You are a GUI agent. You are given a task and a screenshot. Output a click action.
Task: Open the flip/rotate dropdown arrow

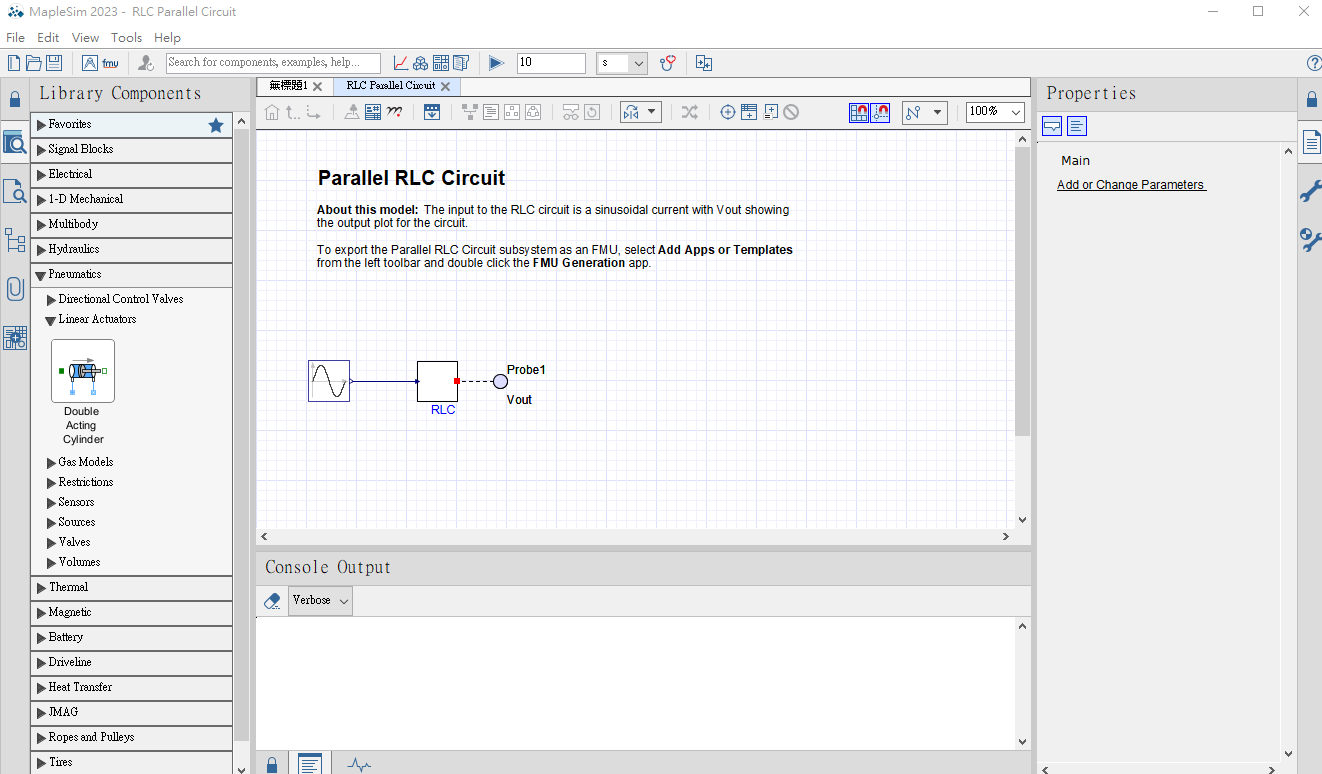pos(652,112)
